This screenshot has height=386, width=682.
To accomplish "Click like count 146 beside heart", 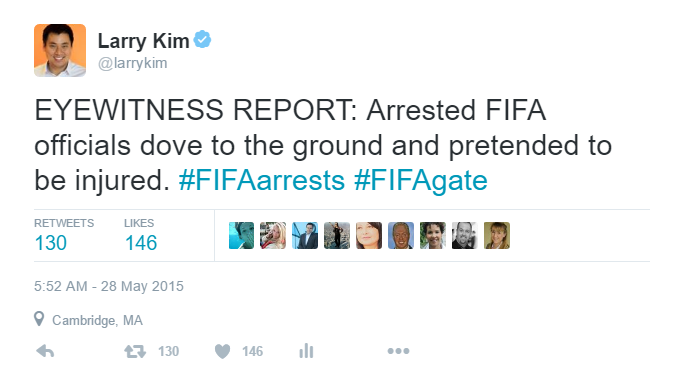I will pos(252,351).
